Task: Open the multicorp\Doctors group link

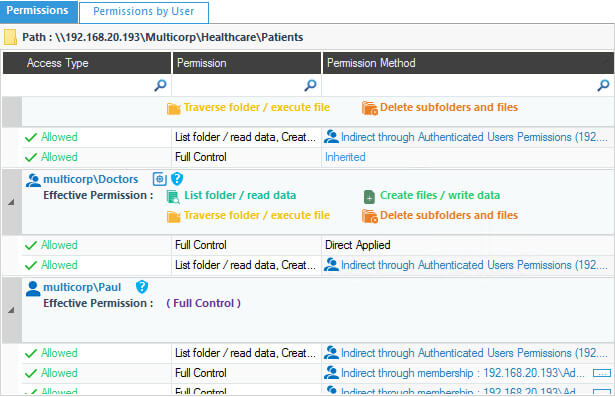Action: pyautogui.click(x=91, y=179)
